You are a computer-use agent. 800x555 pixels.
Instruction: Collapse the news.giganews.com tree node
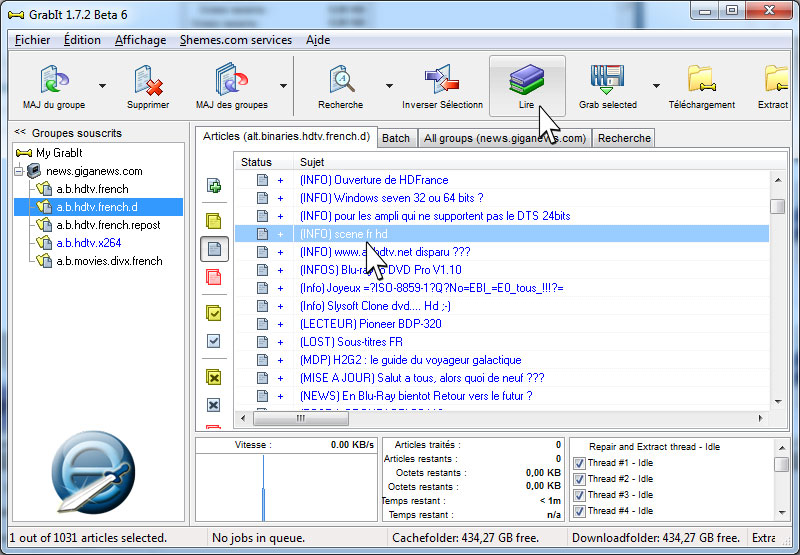19,171
